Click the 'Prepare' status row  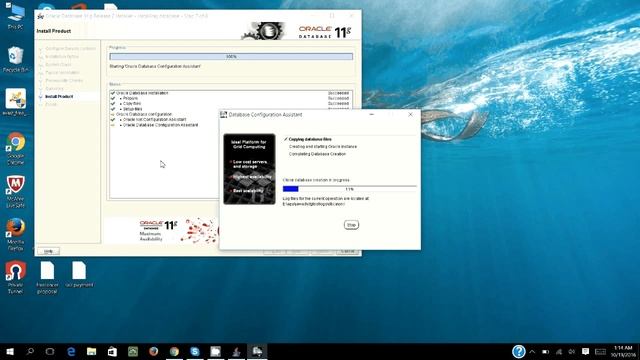pos(231,98)
